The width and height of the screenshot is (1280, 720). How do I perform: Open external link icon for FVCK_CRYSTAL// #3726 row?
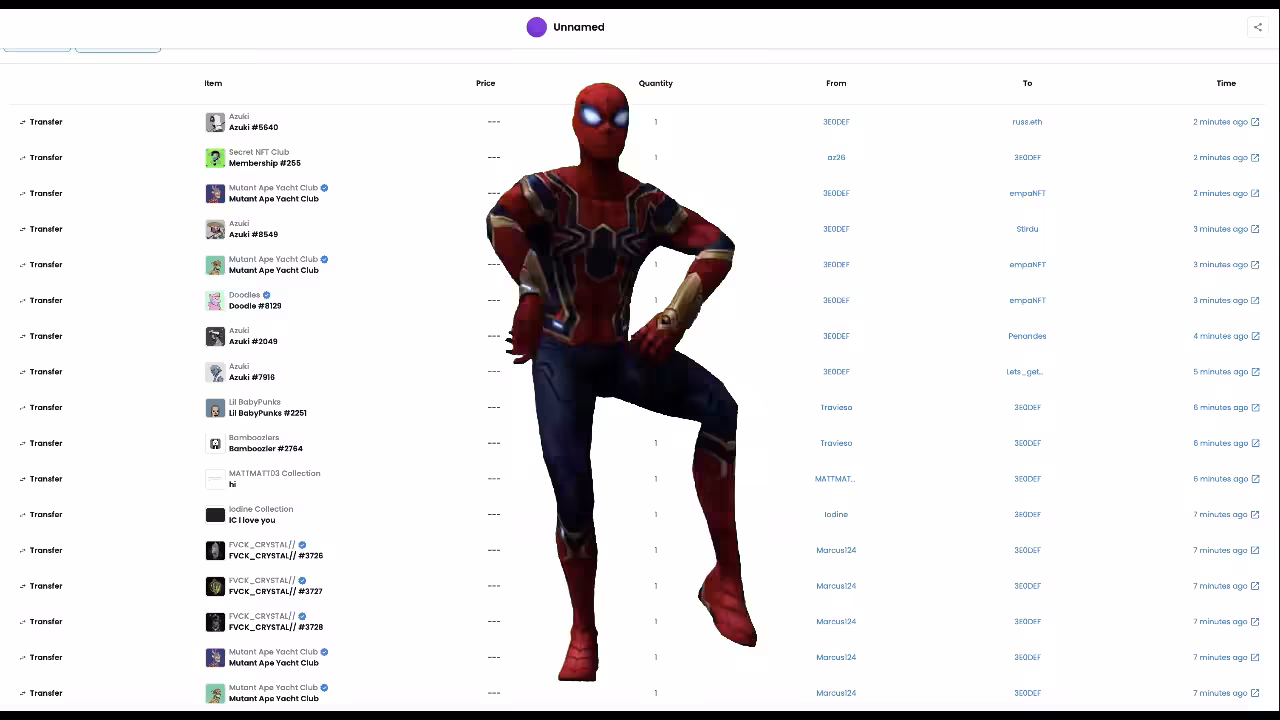1255,551
